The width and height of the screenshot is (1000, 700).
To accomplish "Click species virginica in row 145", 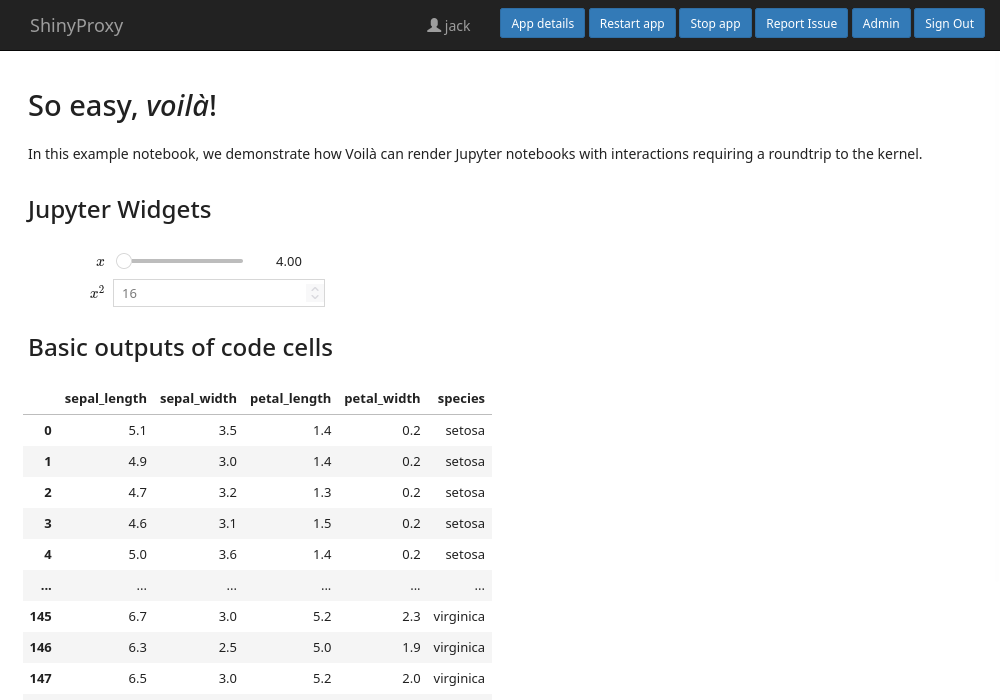I will (459, 616).
